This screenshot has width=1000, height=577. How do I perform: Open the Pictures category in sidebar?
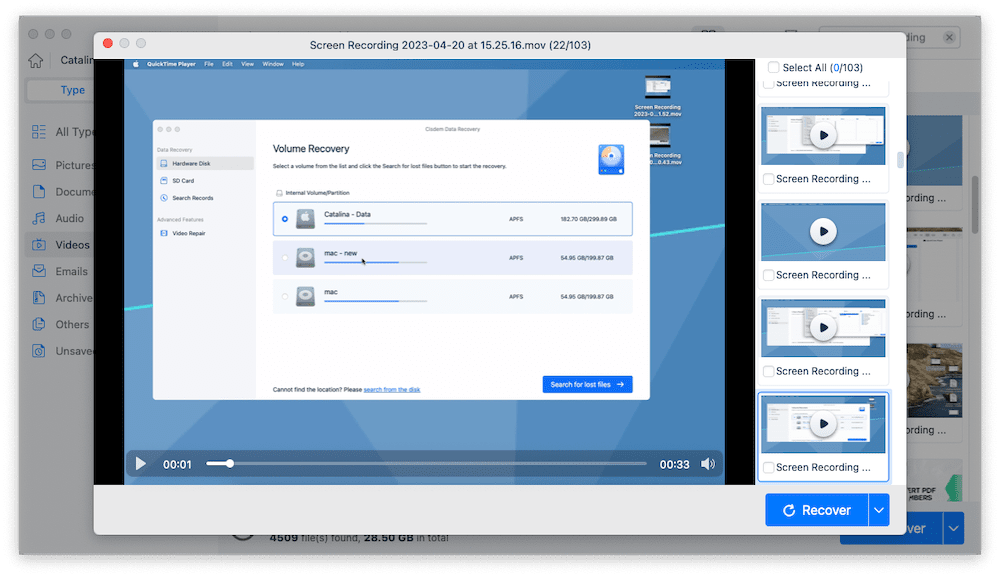coord(63,165)
